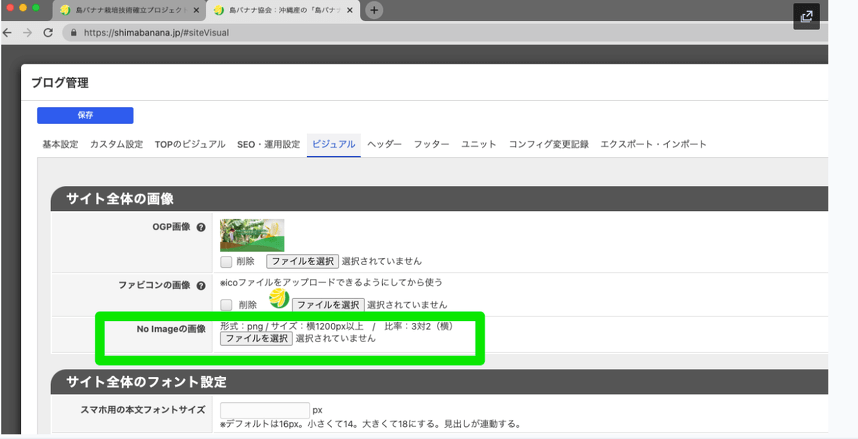
Task: Close the second 島バナナ協会 tab
Action: pyautogui.click(x=350, y=10)
